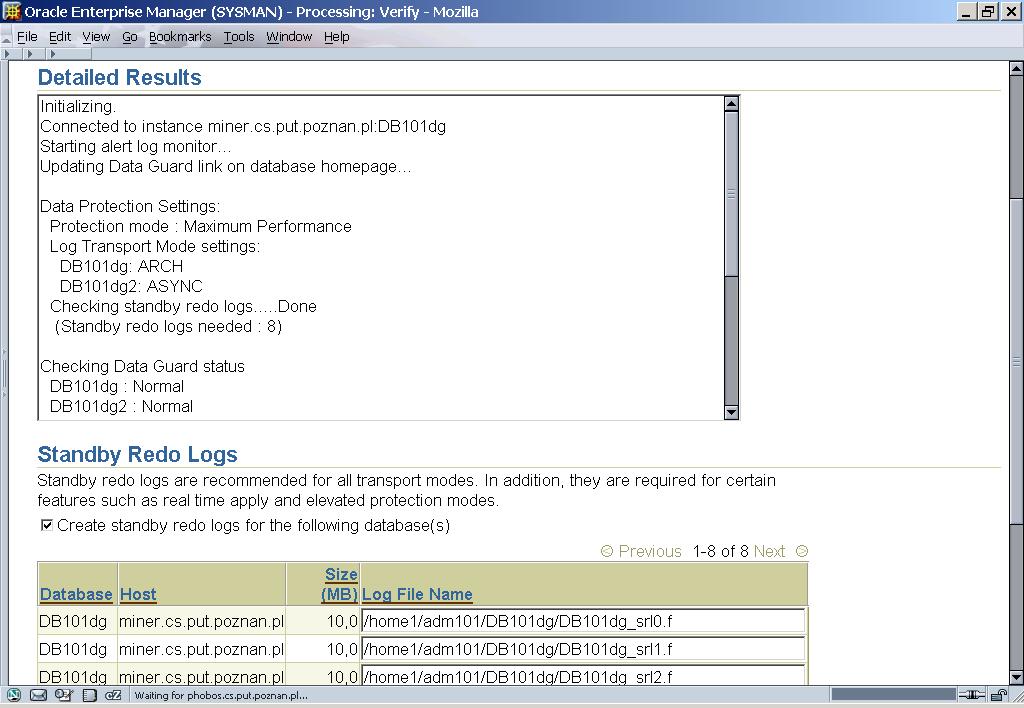Image resolution: width=1024 pixels, height=708 pixels.
Task: Open the Navigator component icon in status bar
Action: [14, 695]
